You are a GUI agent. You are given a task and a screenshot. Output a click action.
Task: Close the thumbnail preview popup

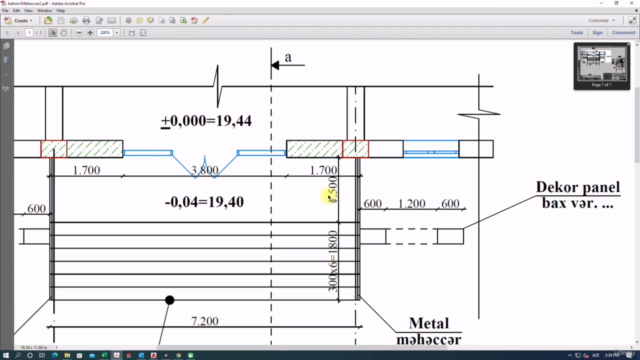[628, 44]
